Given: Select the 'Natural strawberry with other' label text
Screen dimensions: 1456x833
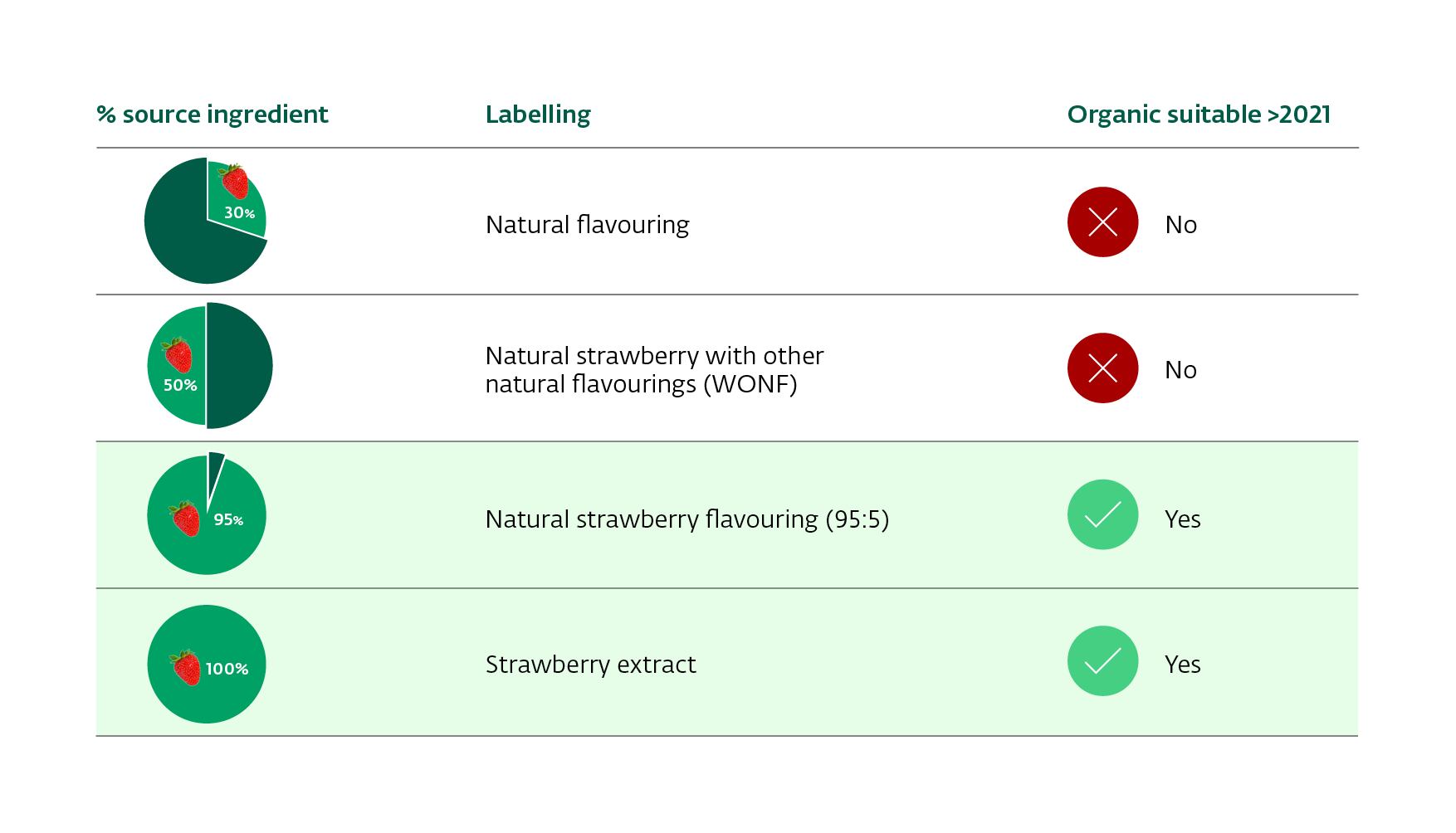Looking at the screenshot, I should pyautogui.click(x=654, y=356).
